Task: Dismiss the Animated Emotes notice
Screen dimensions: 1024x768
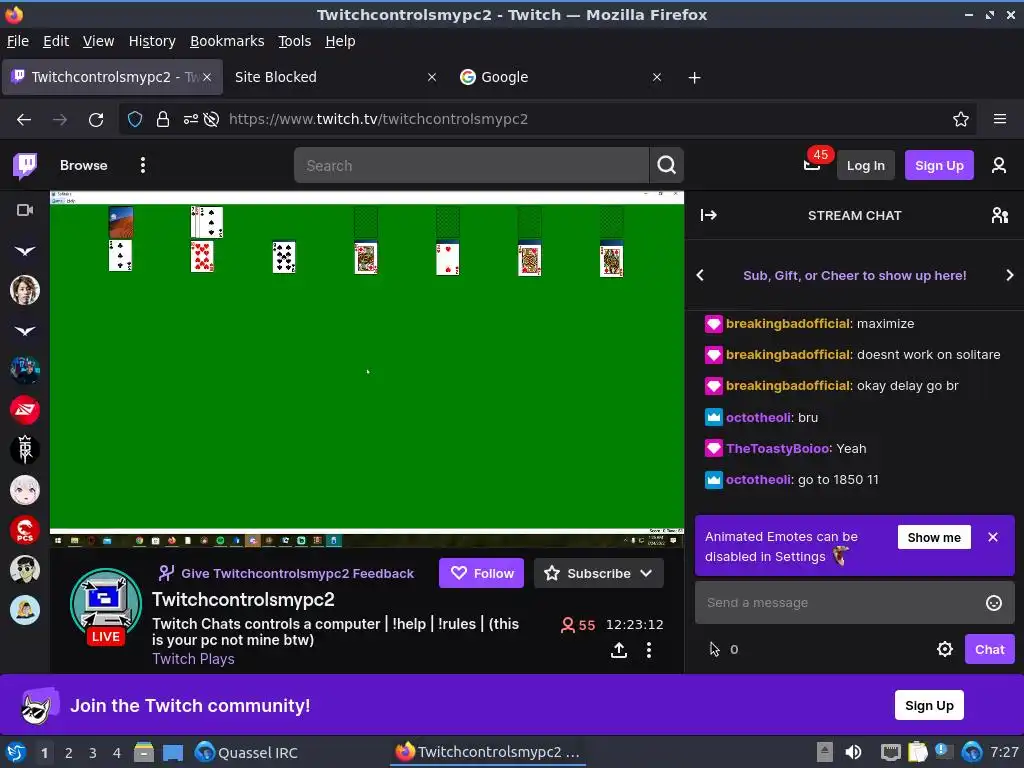Action: coord(993,537)
